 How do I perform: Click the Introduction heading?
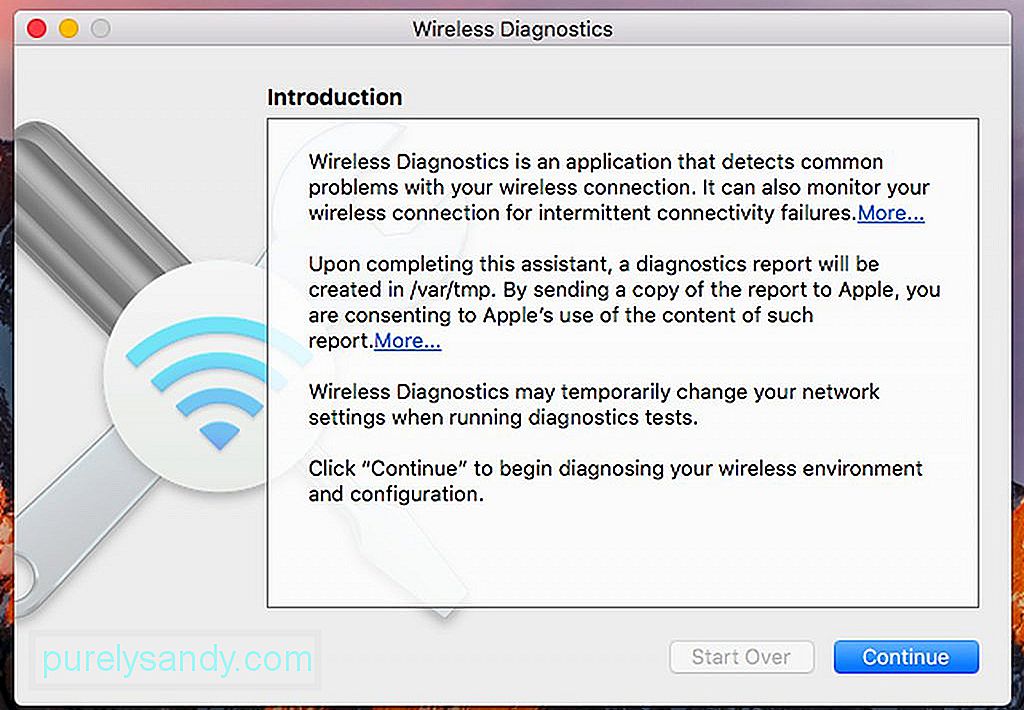pyautogui.click(x=334, y=97)
